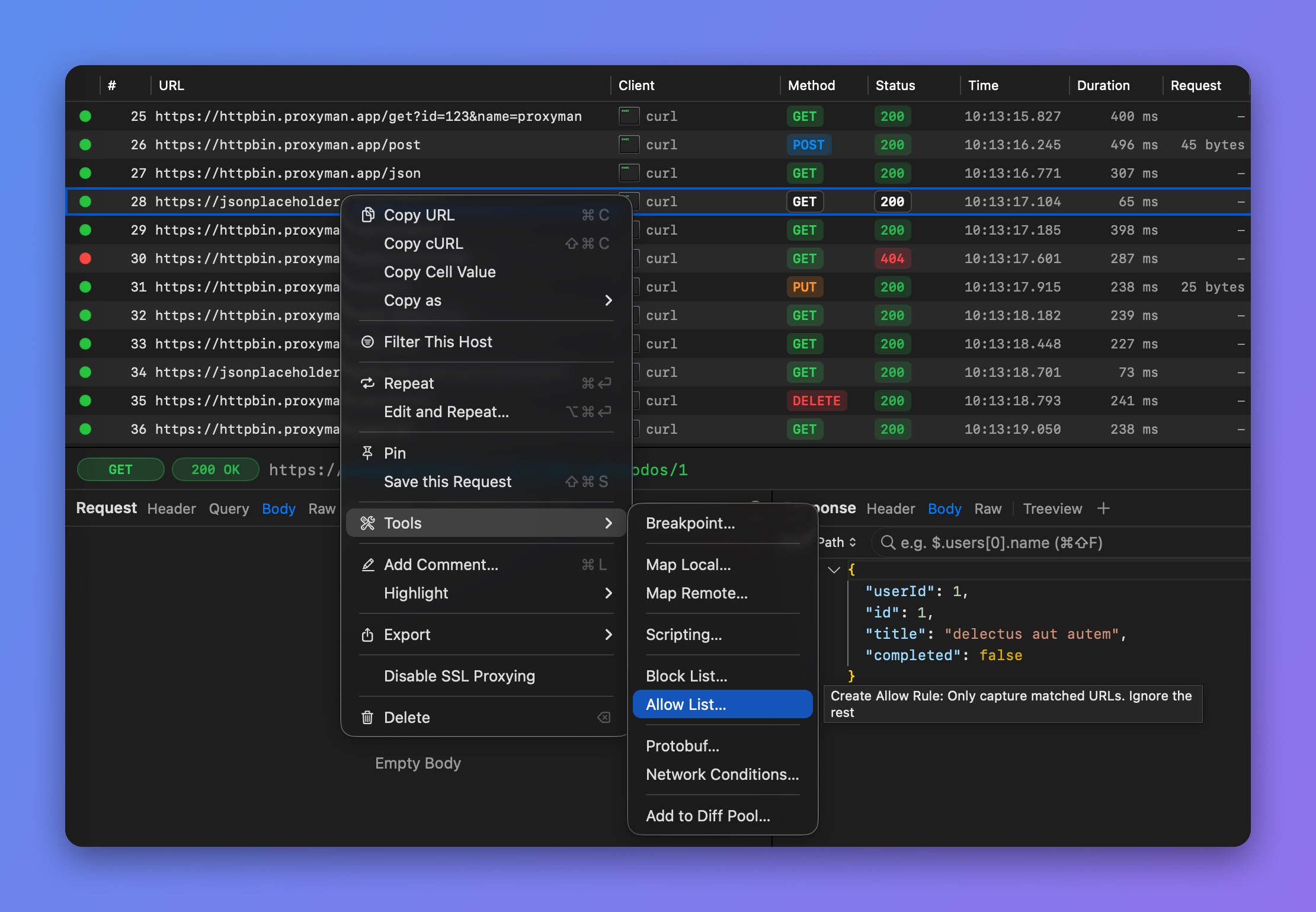Click the curl terminal icon in row 26

(x=629, y=145)
